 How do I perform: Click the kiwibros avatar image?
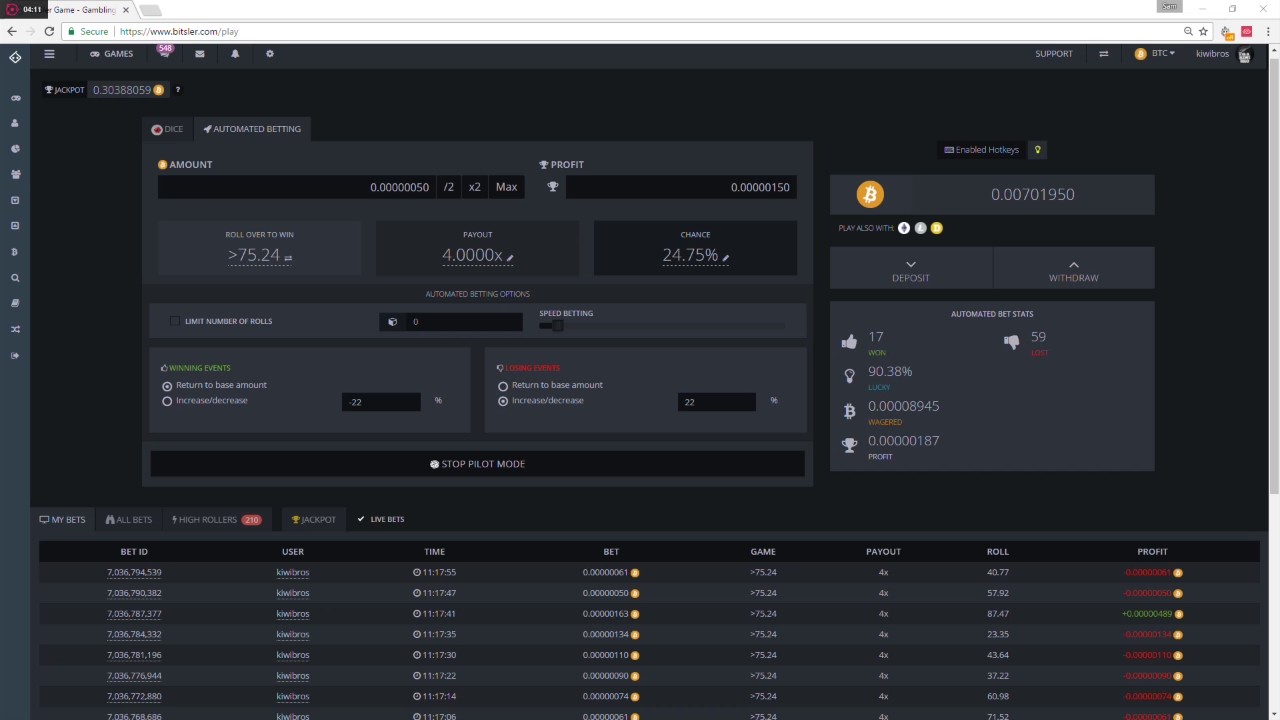click(1245, 54)
